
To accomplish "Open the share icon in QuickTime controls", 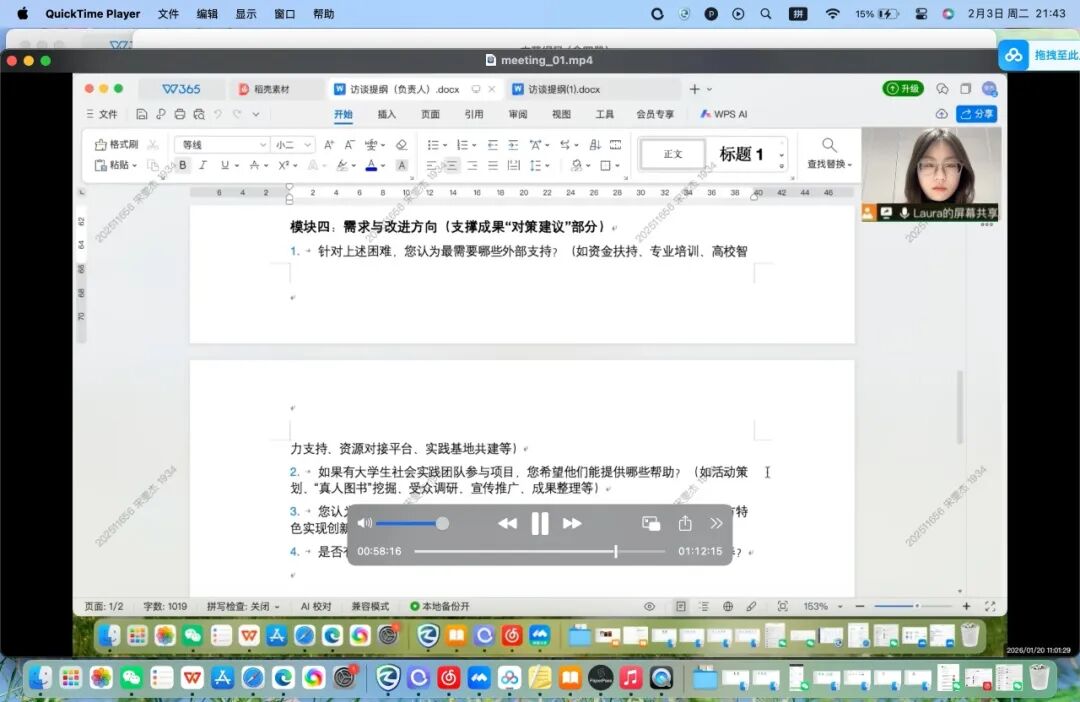I will [x=685, y=523].
